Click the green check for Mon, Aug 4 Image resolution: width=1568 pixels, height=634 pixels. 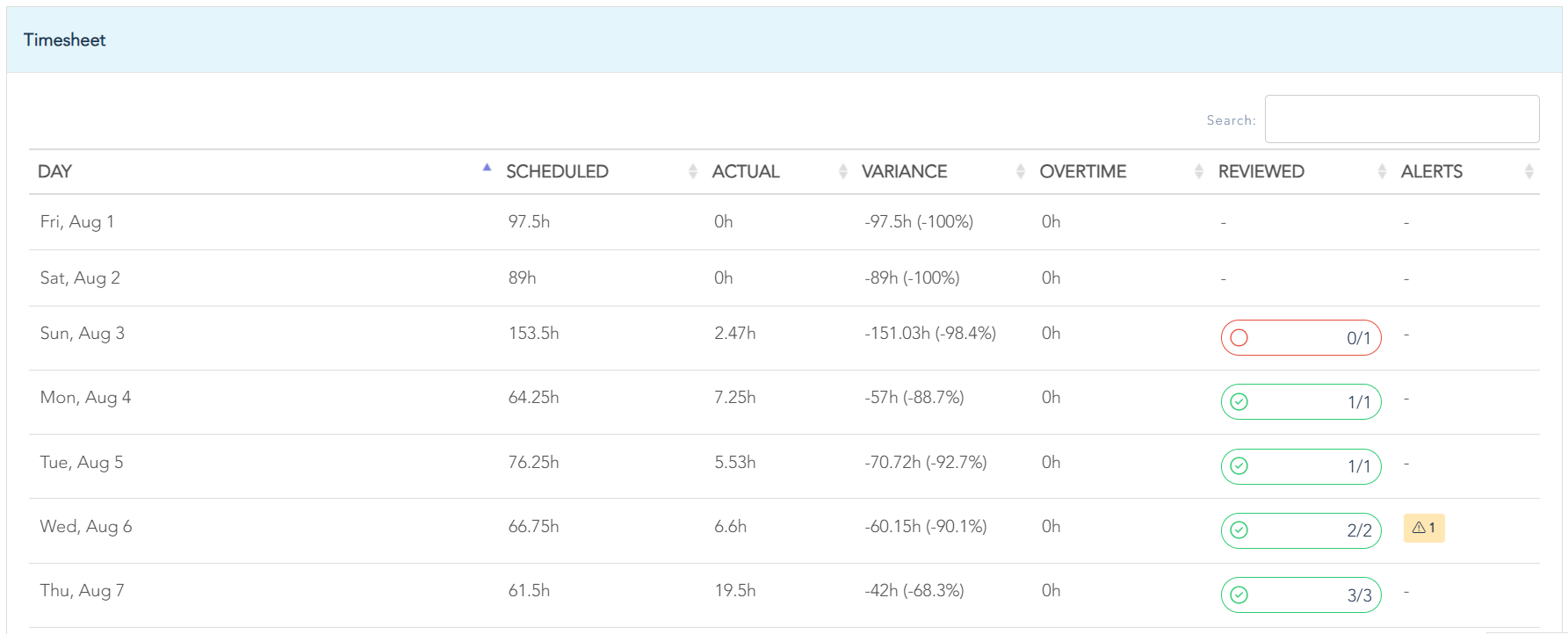[x=1239, y=402]
